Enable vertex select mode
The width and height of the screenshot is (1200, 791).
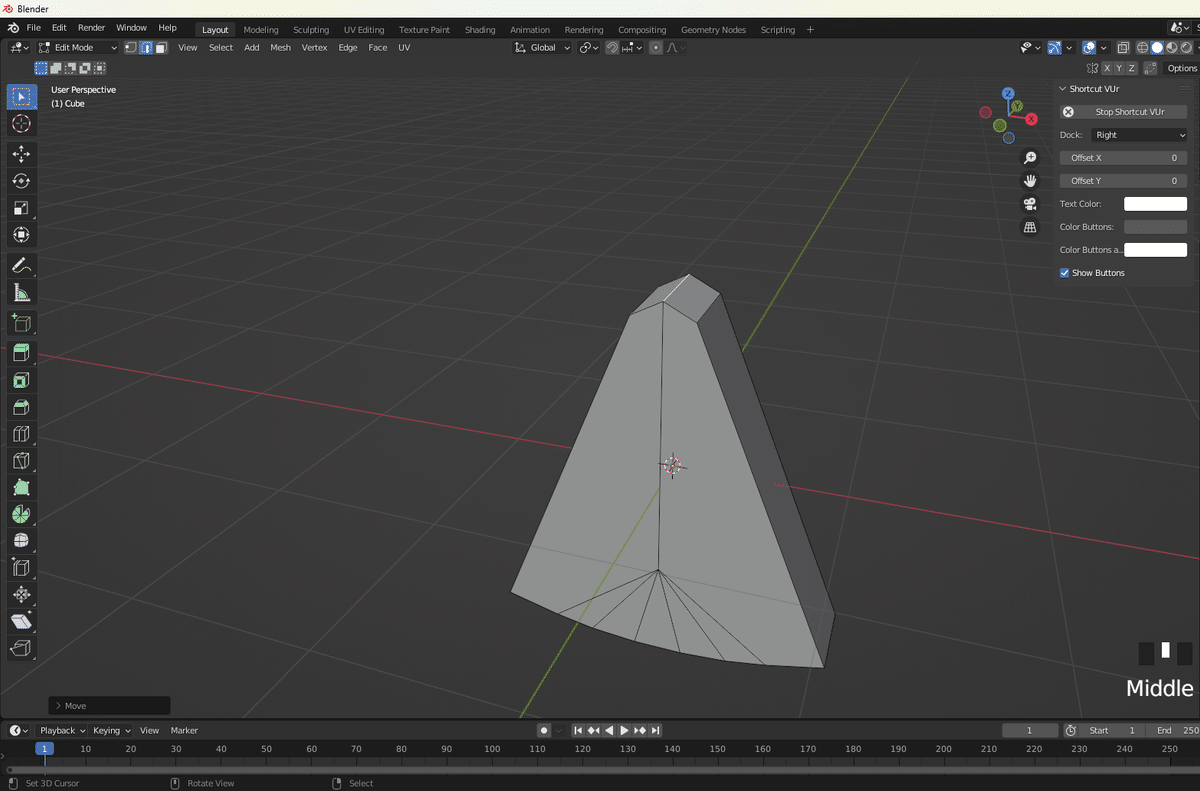[130, 48]
